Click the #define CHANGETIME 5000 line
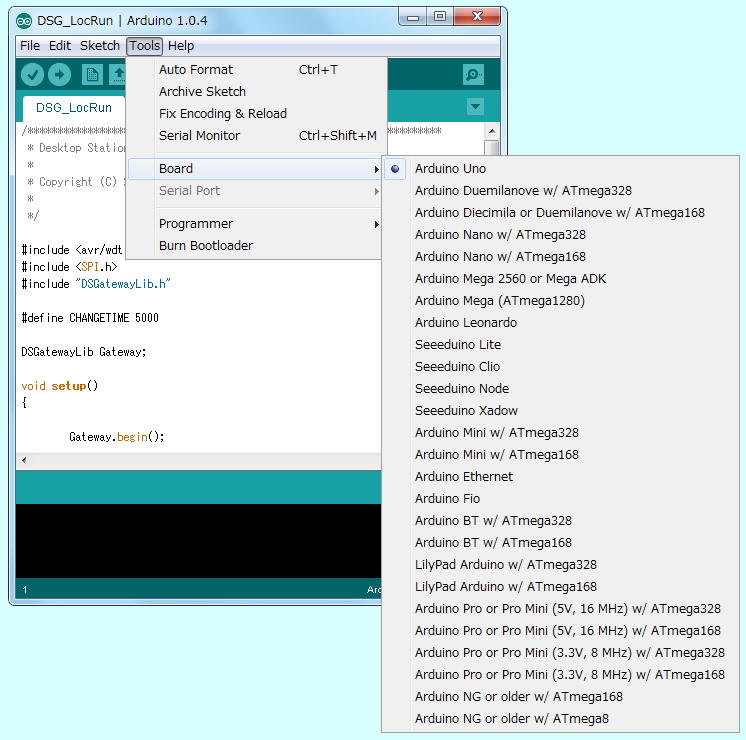Screen dimensions: 746x740 click(x=90, y=318)
